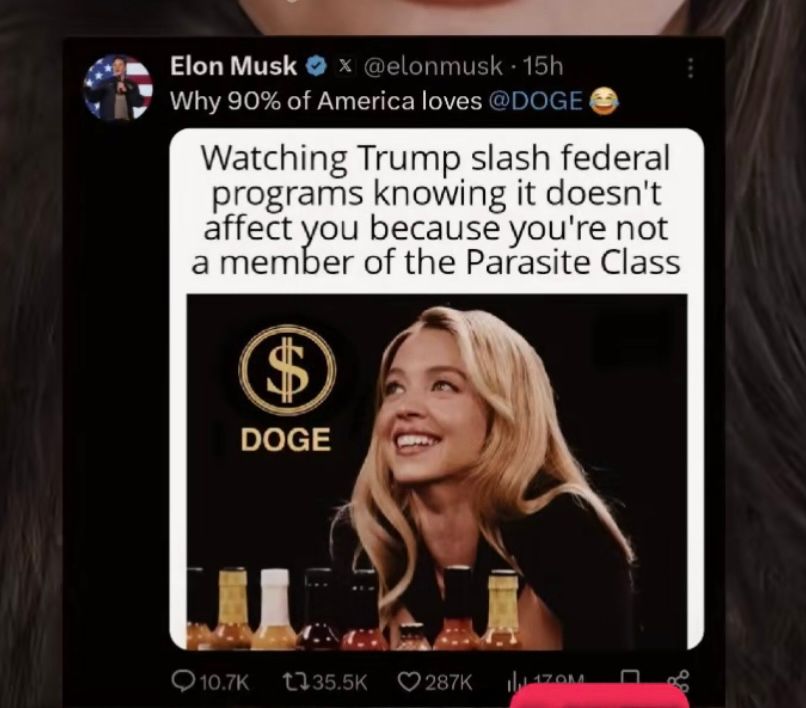Screen dimensions: 806x708
Task: Open the three-dot more options menu
Action: 690,68
